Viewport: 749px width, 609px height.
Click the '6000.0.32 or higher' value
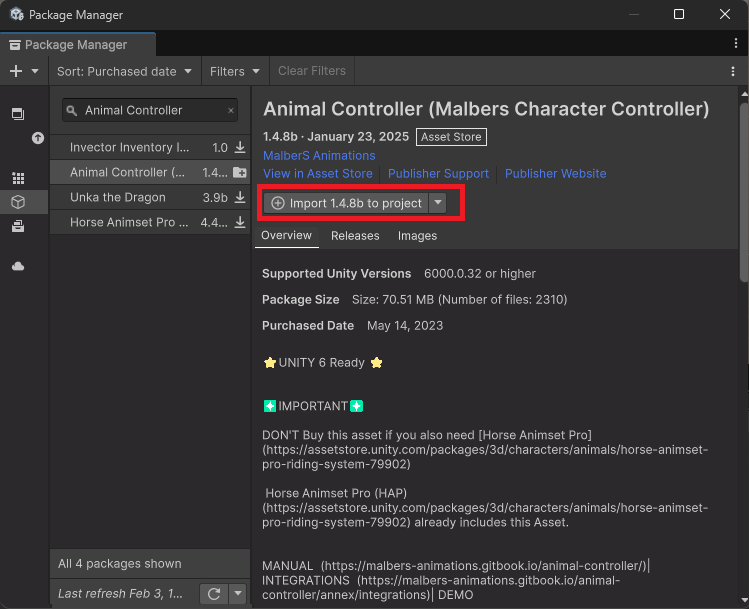pyautogui.click(x=480, y=274)
